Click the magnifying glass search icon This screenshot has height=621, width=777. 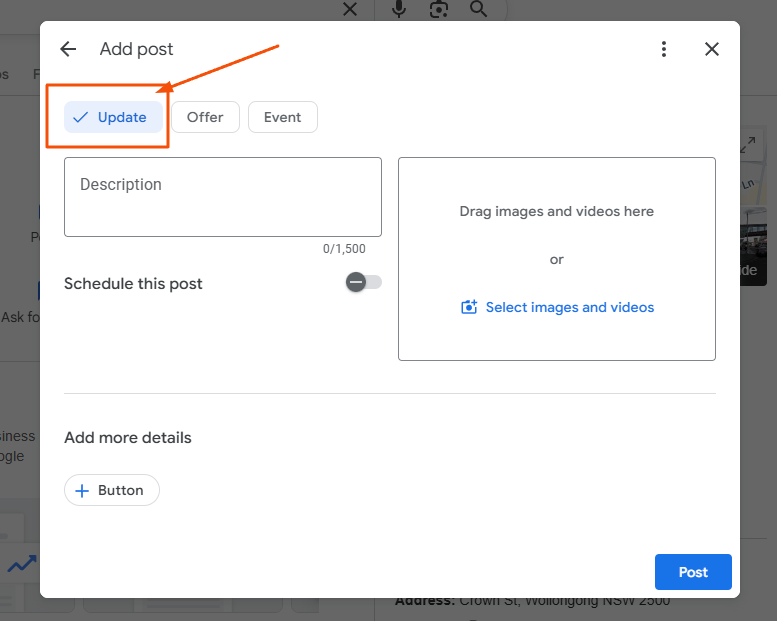click(478, 9)
